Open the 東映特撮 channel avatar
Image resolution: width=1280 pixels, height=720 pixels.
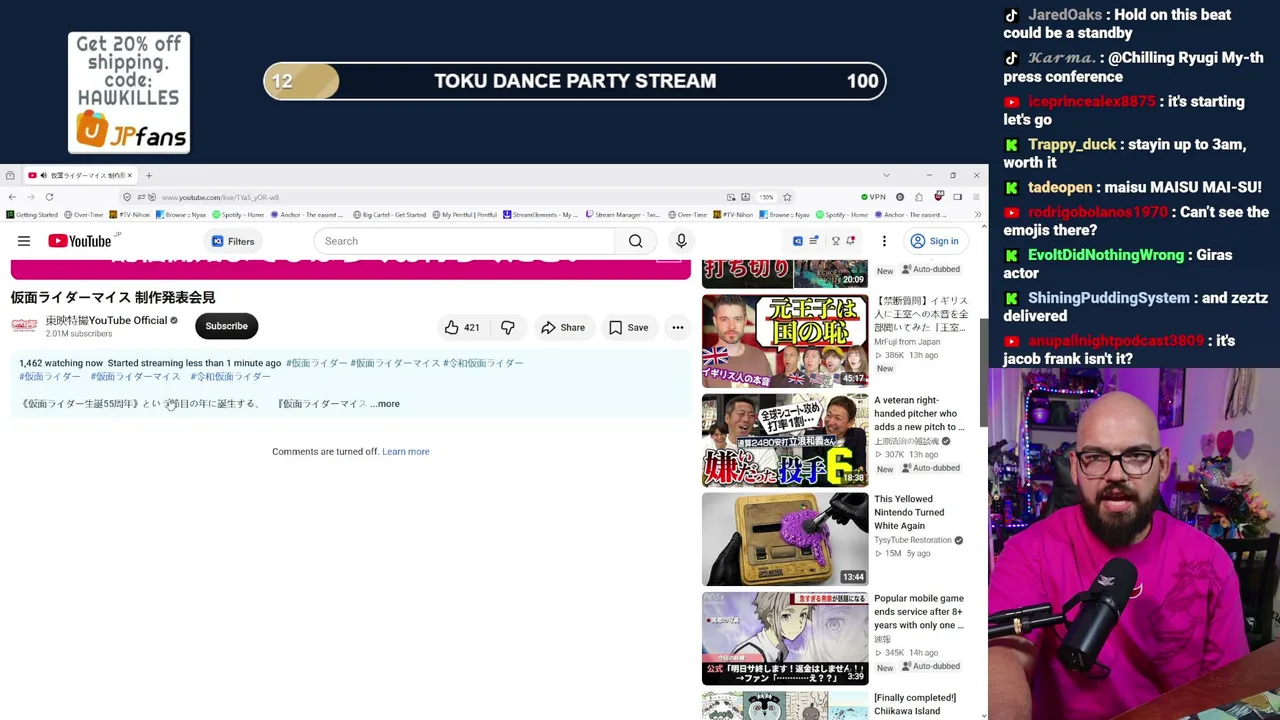coord(24,326)
